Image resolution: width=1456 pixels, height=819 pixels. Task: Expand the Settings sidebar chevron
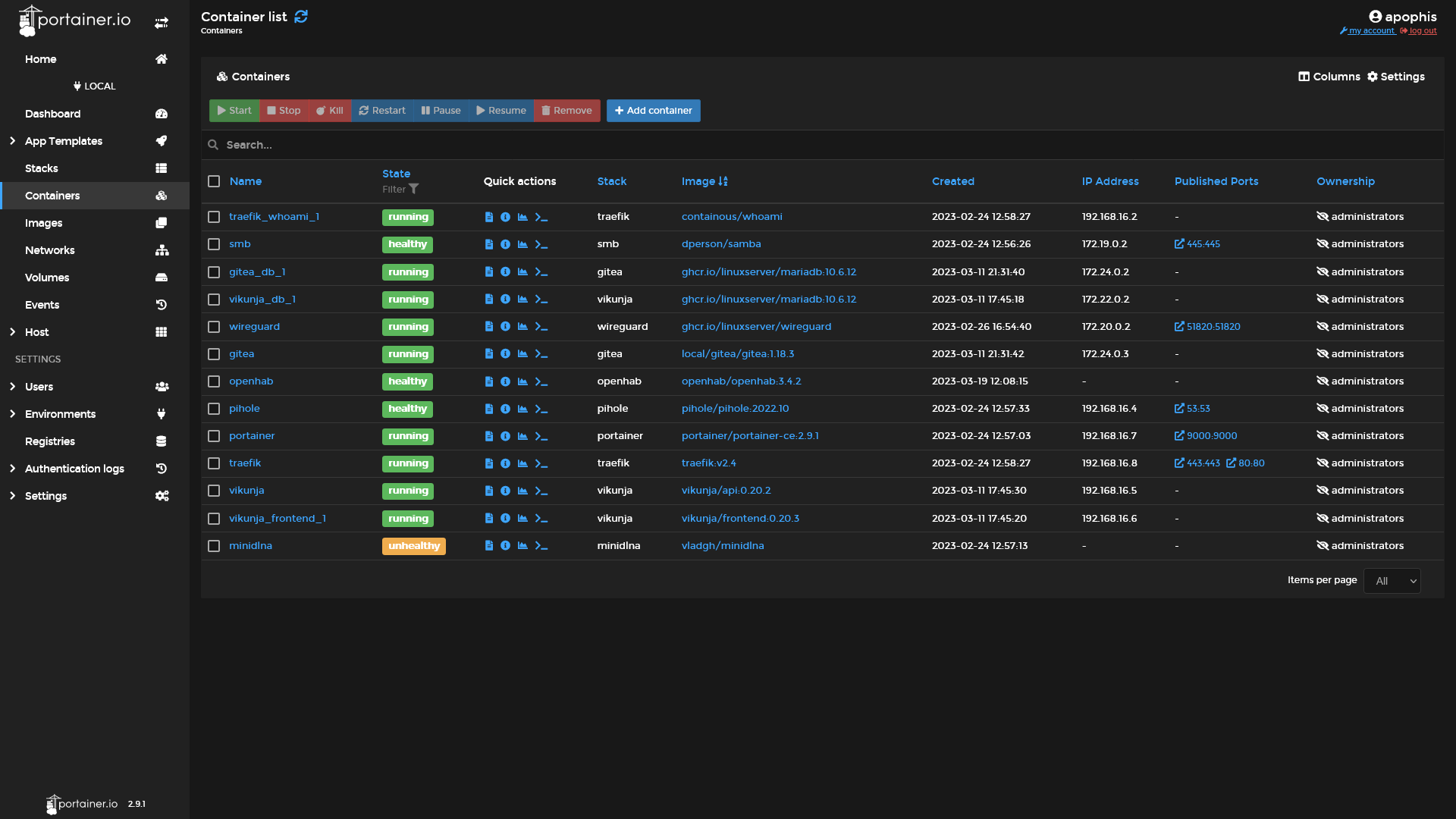tap(12, 496)
